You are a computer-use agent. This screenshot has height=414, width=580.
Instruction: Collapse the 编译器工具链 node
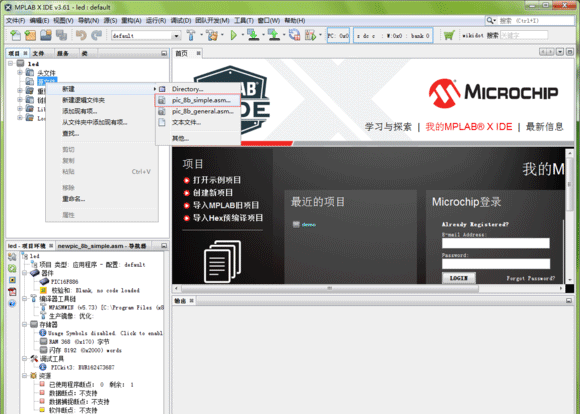point(25,299)
